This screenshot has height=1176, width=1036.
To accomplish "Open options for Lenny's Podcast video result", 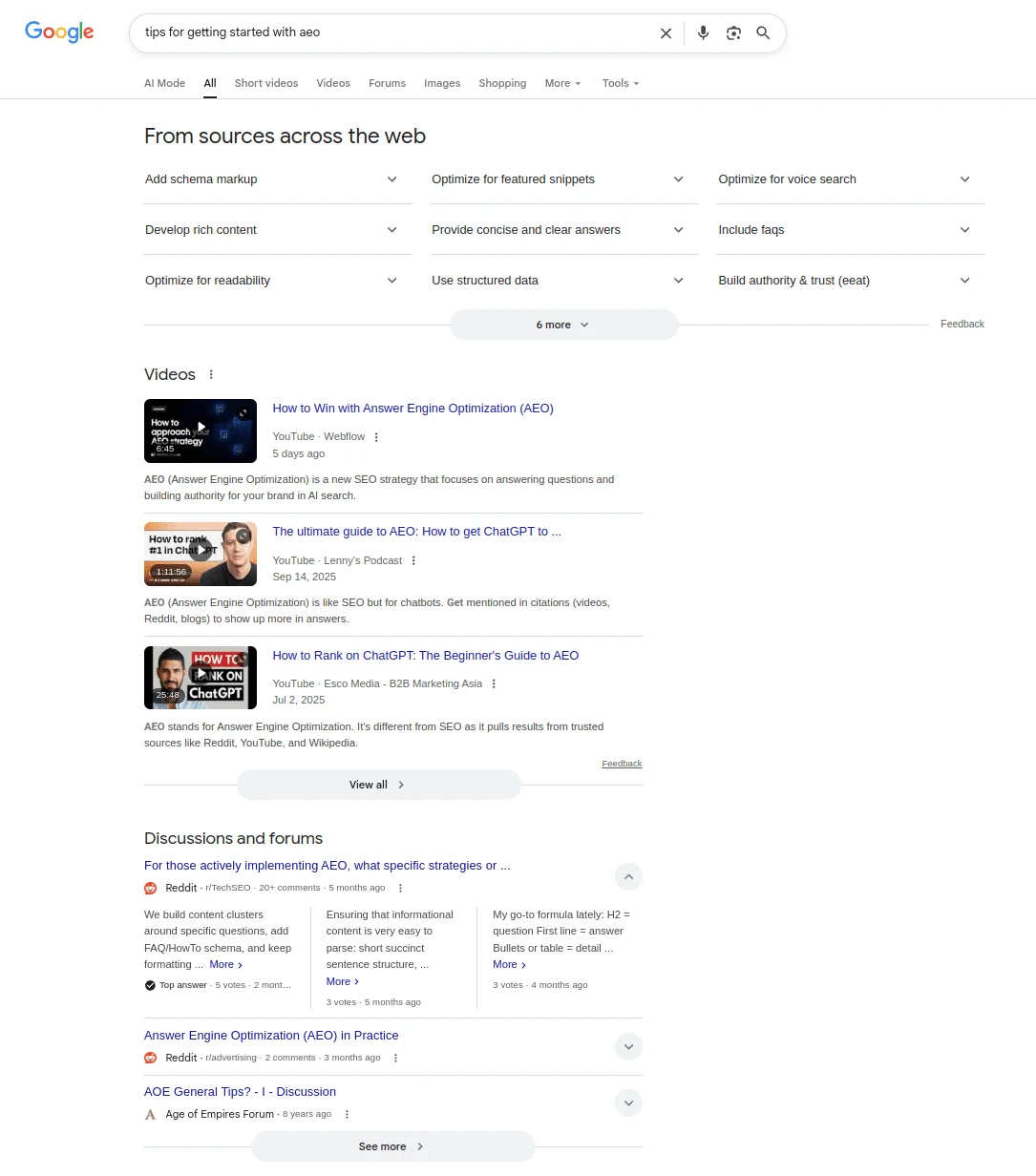I will click(413, 561).
